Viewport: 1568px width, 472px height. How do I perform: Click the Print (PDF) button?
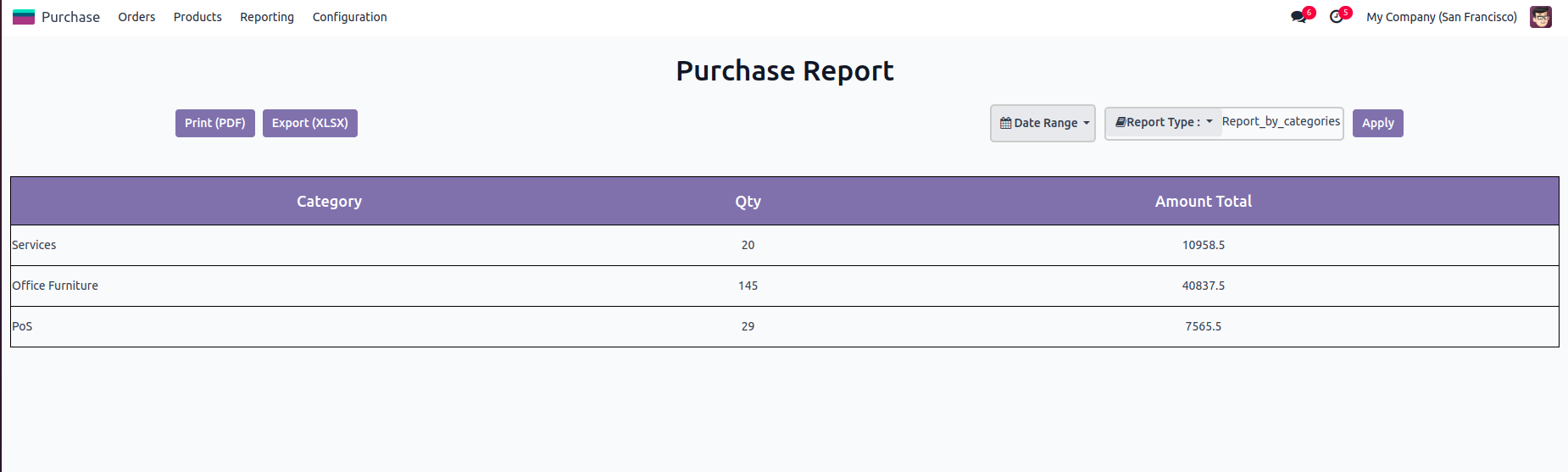(215, 123)
